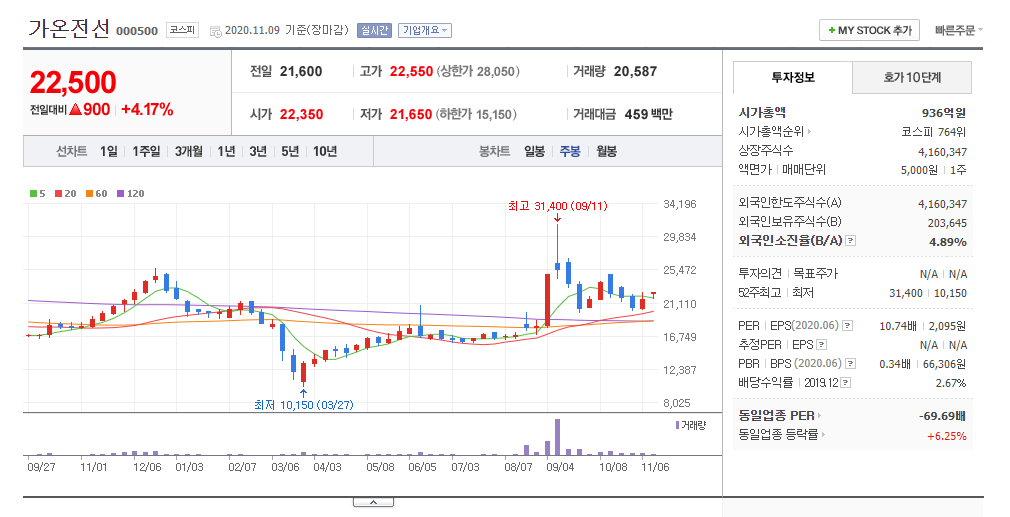This screenshot has height=517, width=1010.
Task: Click the 코스피 764위 ranking value
Action: 934,132
